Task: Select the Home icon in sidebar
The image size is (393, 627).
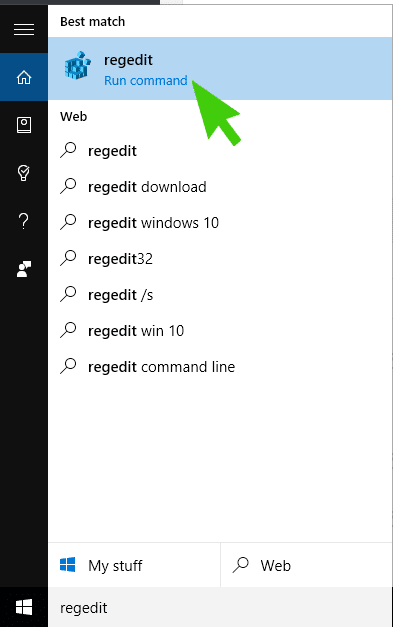Action: [24, 77]
